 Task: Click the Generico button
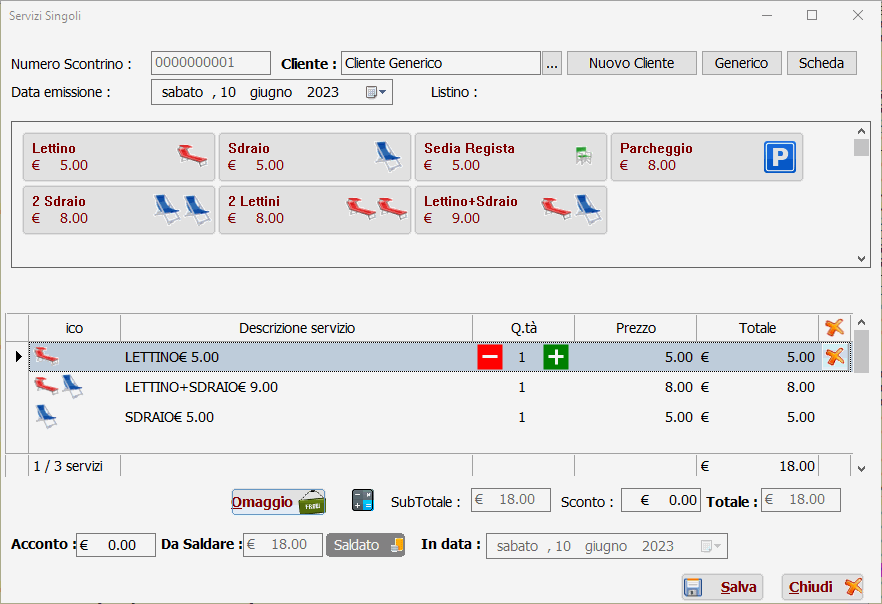click(741, 63)
